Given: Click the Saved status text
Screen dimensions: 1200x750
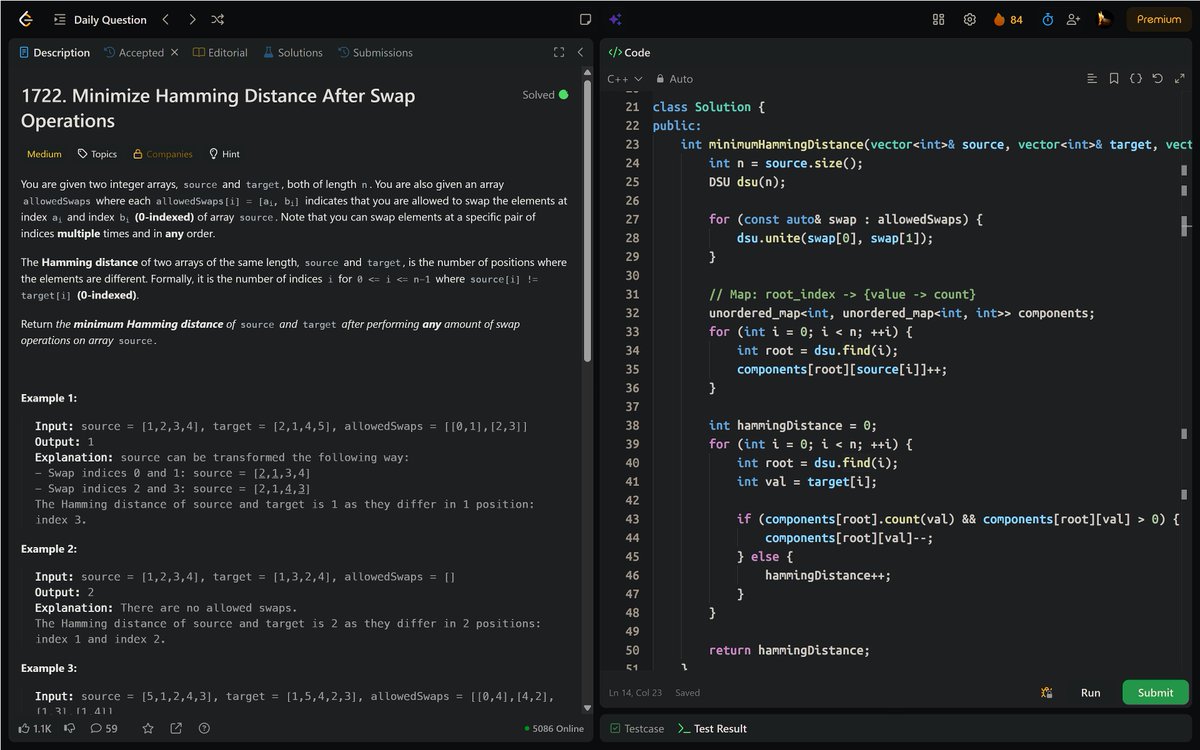Looking at the screenshot, I should pyautogui.click(x=687, y=692).
